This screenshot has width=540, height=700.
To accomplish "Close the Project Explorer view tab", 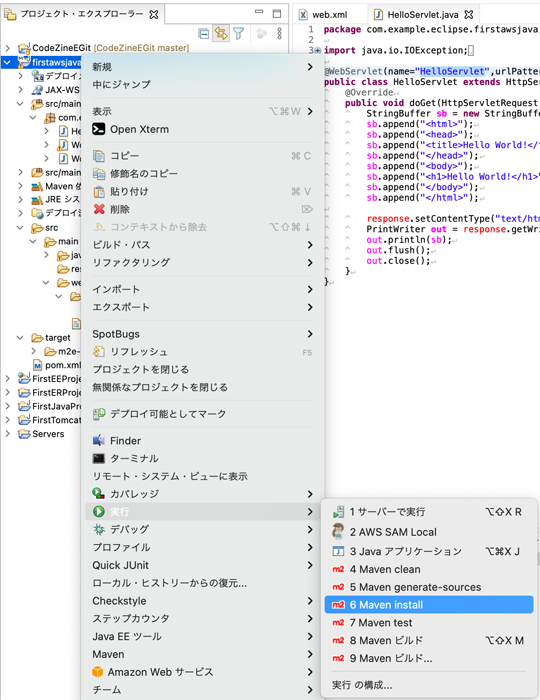I will (154, 15).
